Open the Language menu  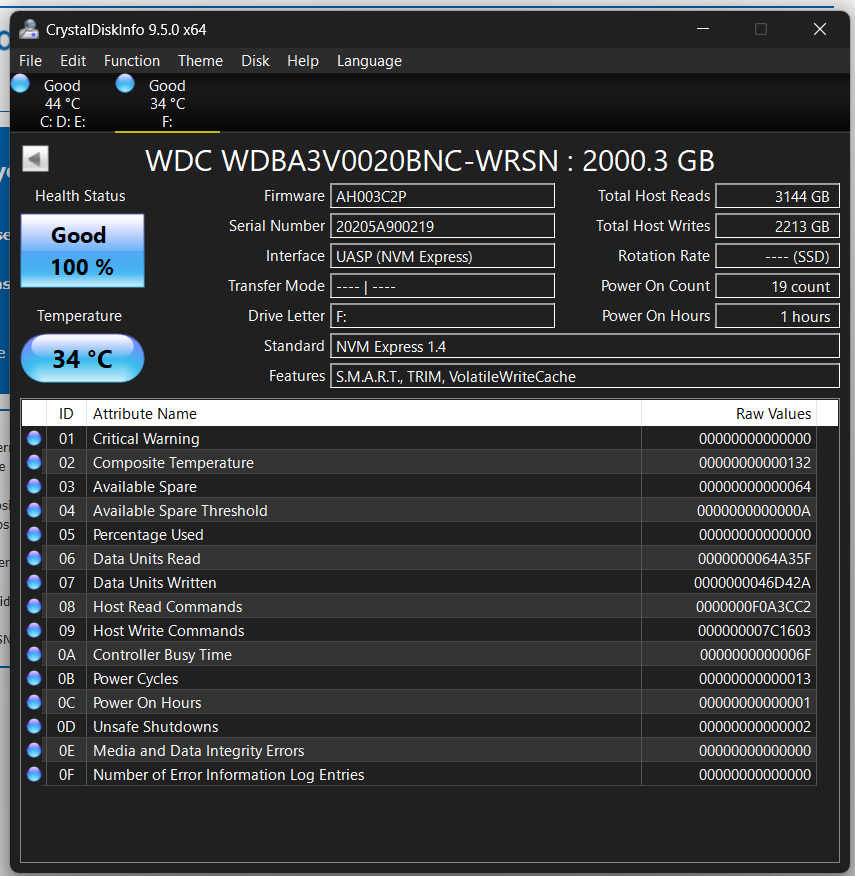pyautogui.click(x=369, y=60)
